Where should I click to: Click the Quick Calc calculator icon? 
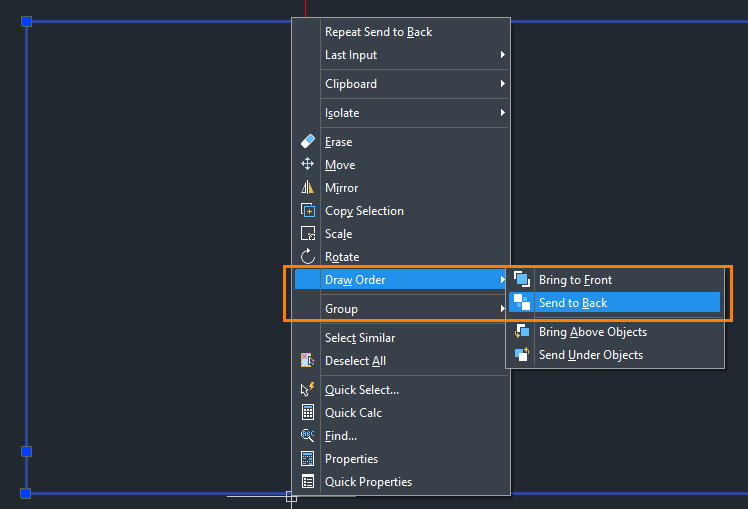tap(308, 412)
